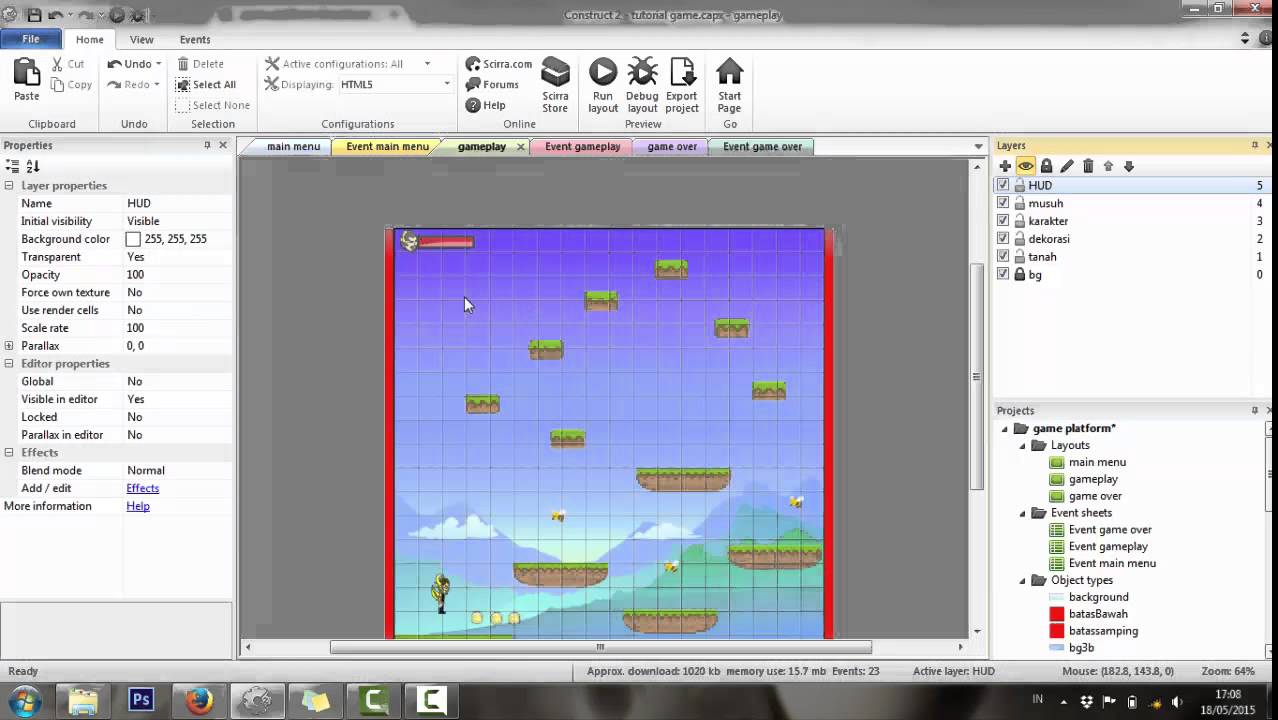Uncheck visibility of karakter layer
This screenshot has width=1278, height=720.
click(1003, 221)
